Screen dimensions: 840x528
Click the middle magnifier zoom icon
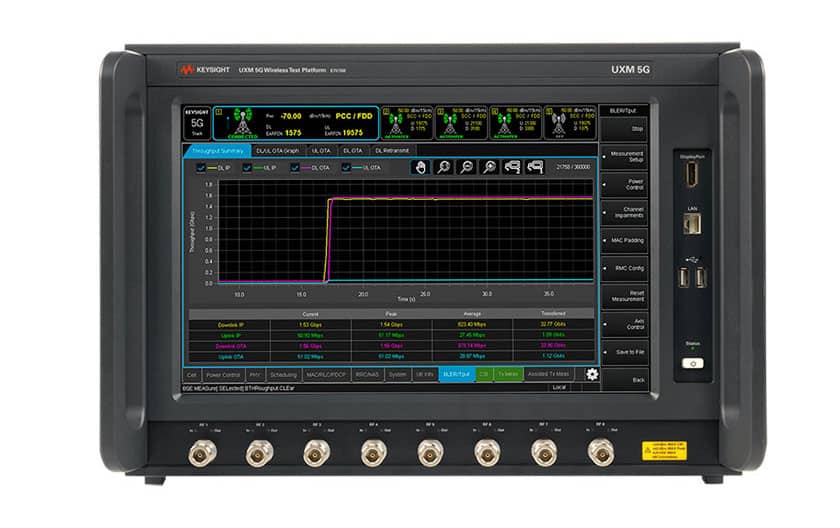tap(466, 167)
